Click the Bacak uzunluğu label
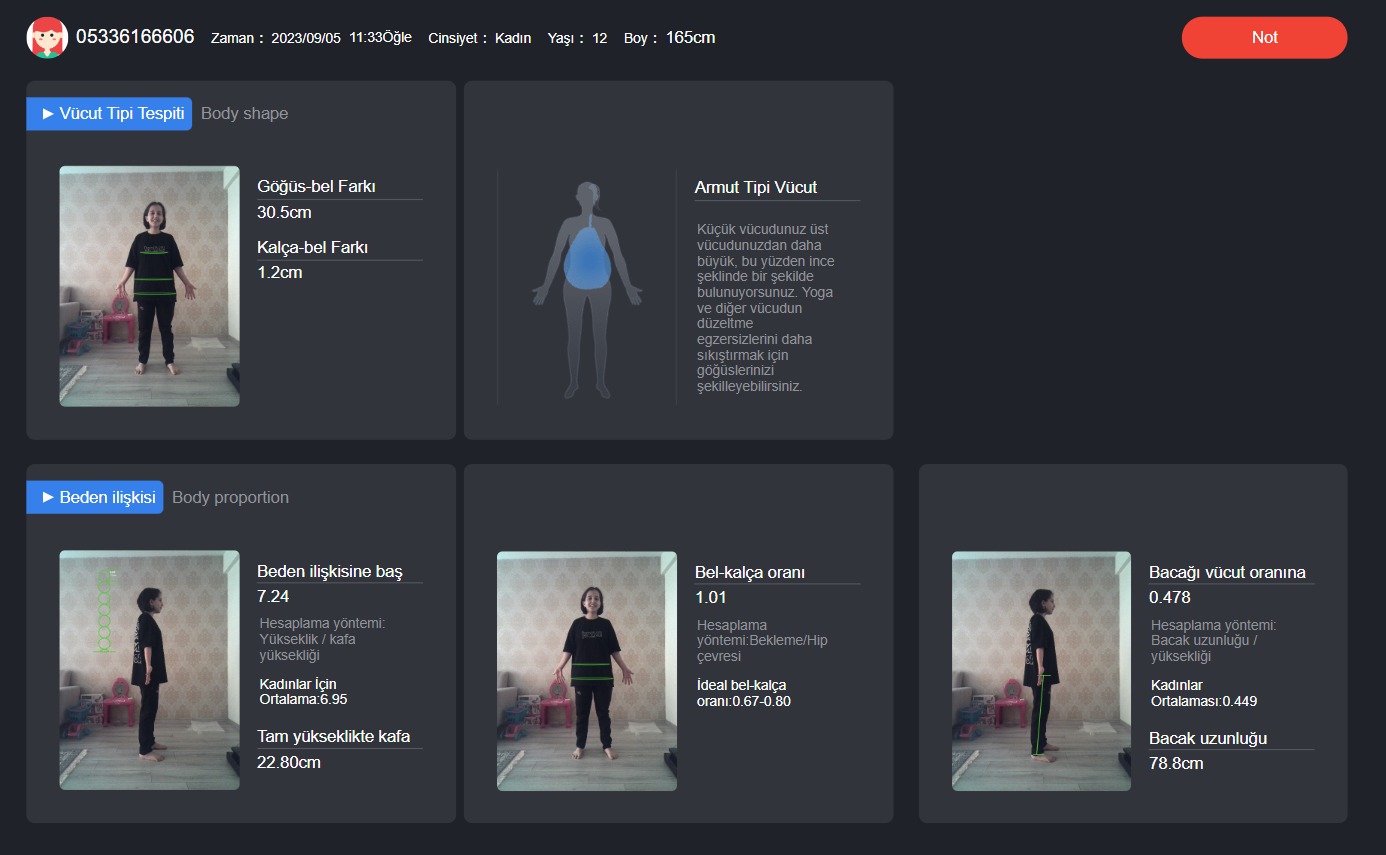This screenshot has height=855, width=1386. [1208, 738]
